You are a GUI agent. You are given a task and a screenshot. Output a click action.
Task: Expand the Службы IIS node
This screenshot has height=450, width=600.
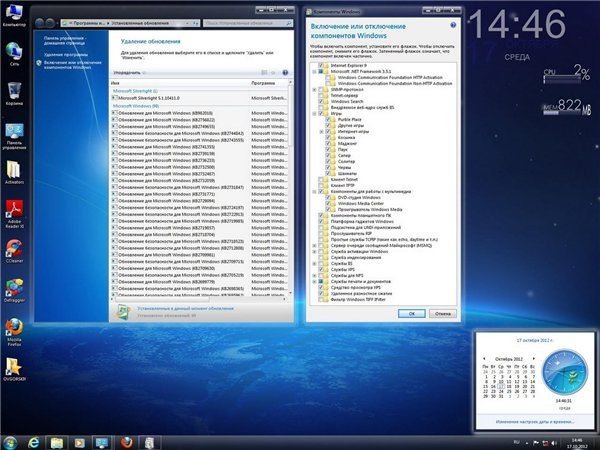click(314, 264)
